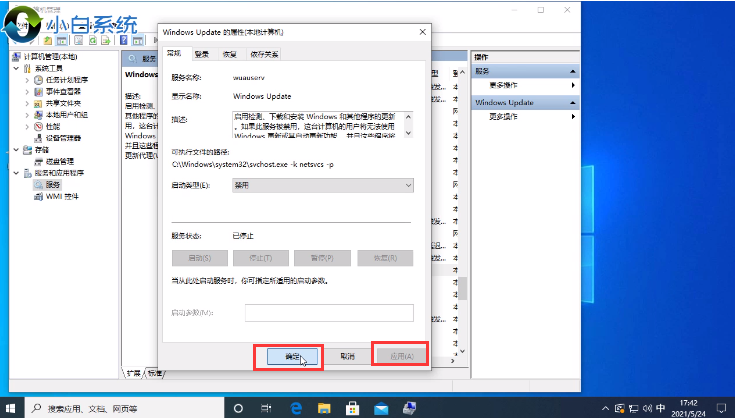The width and height of the screenshot is (735, 418).
Task: Open Cortana circle icon on taskbar
Action: coord(238,408)
